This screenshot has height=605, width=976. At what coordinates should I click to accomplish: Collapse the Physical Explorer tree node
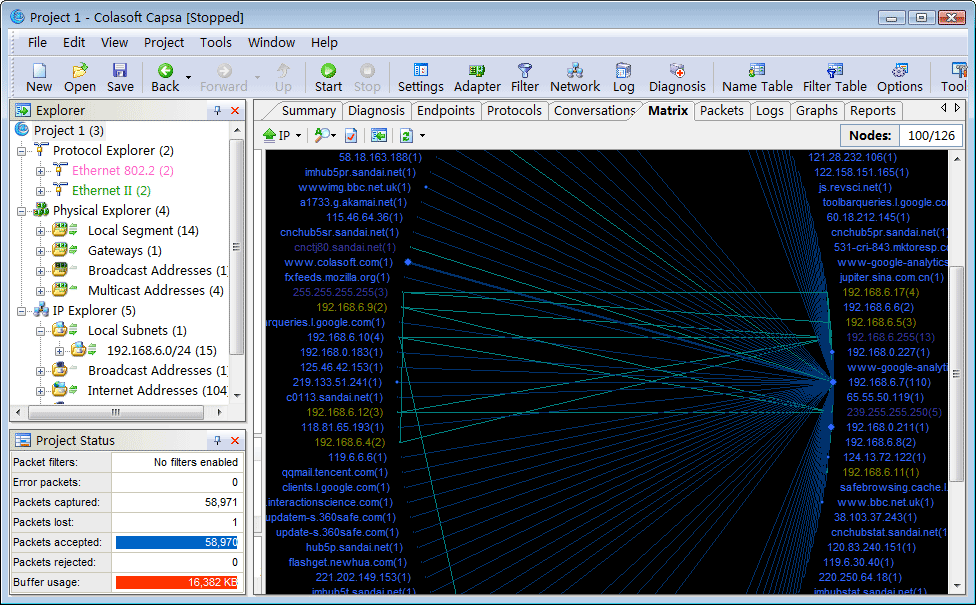tap(22, 210)
